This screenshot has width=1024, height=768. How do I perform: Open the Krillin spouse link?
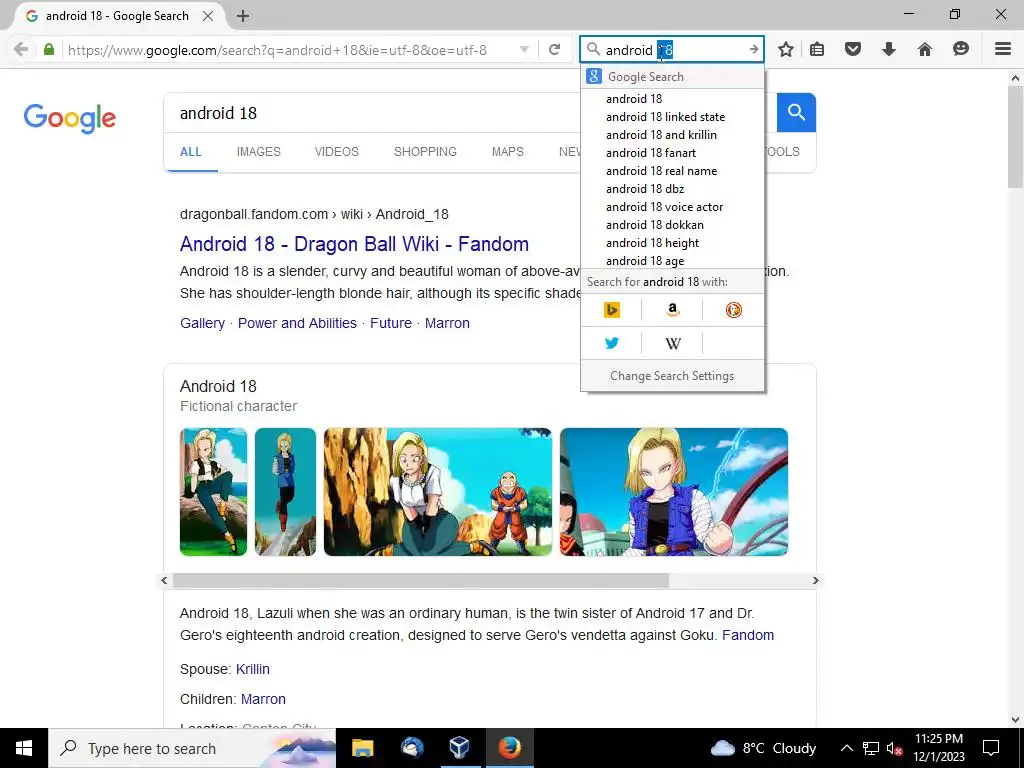tap(252, 669)
